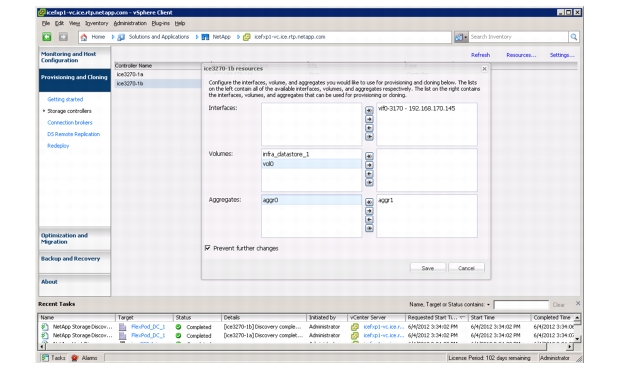
Task: Click the Recent Tasks horizontal scrollbar
Action: 306,347
